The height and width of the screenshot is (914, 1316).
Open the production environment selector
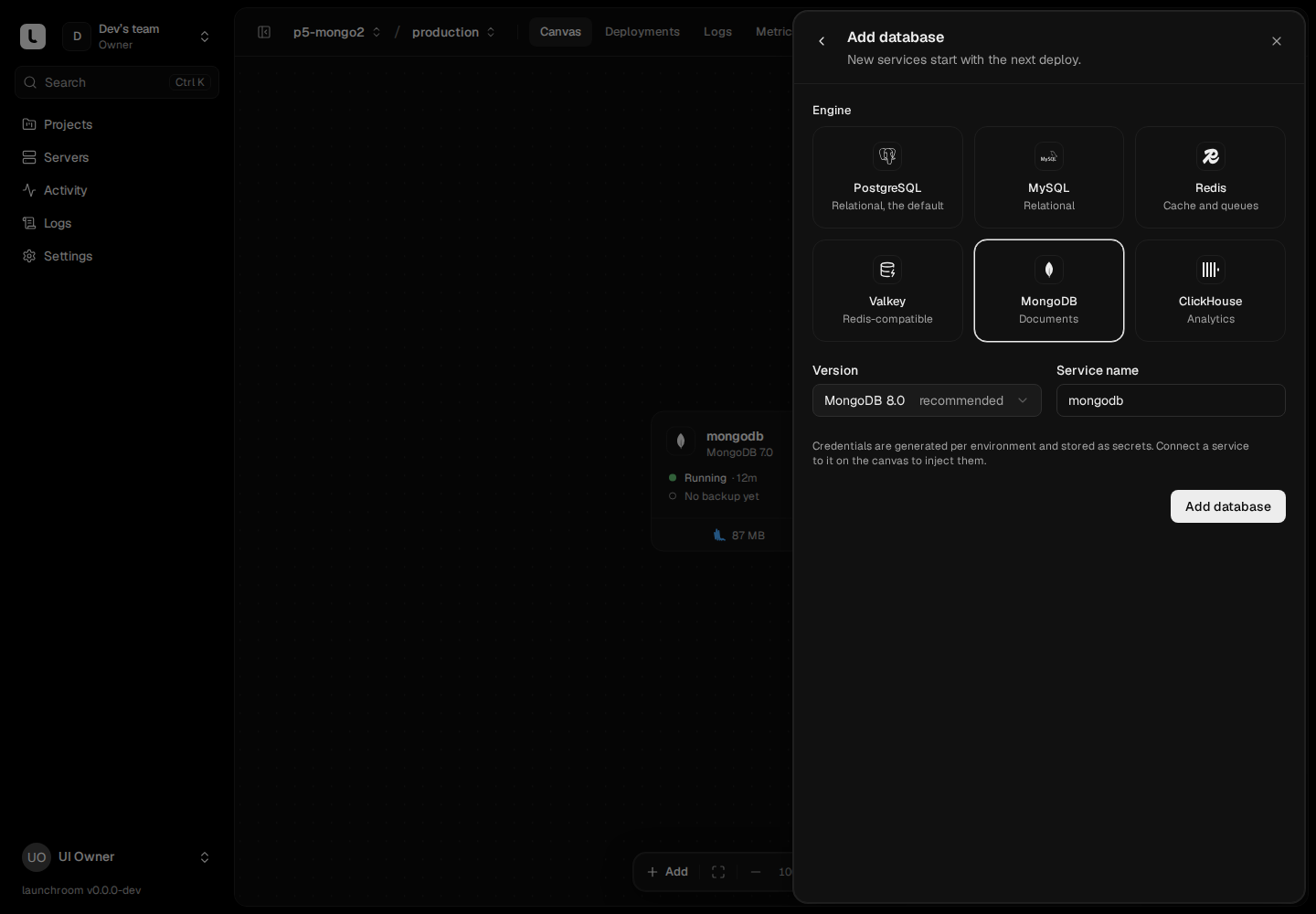454,32
